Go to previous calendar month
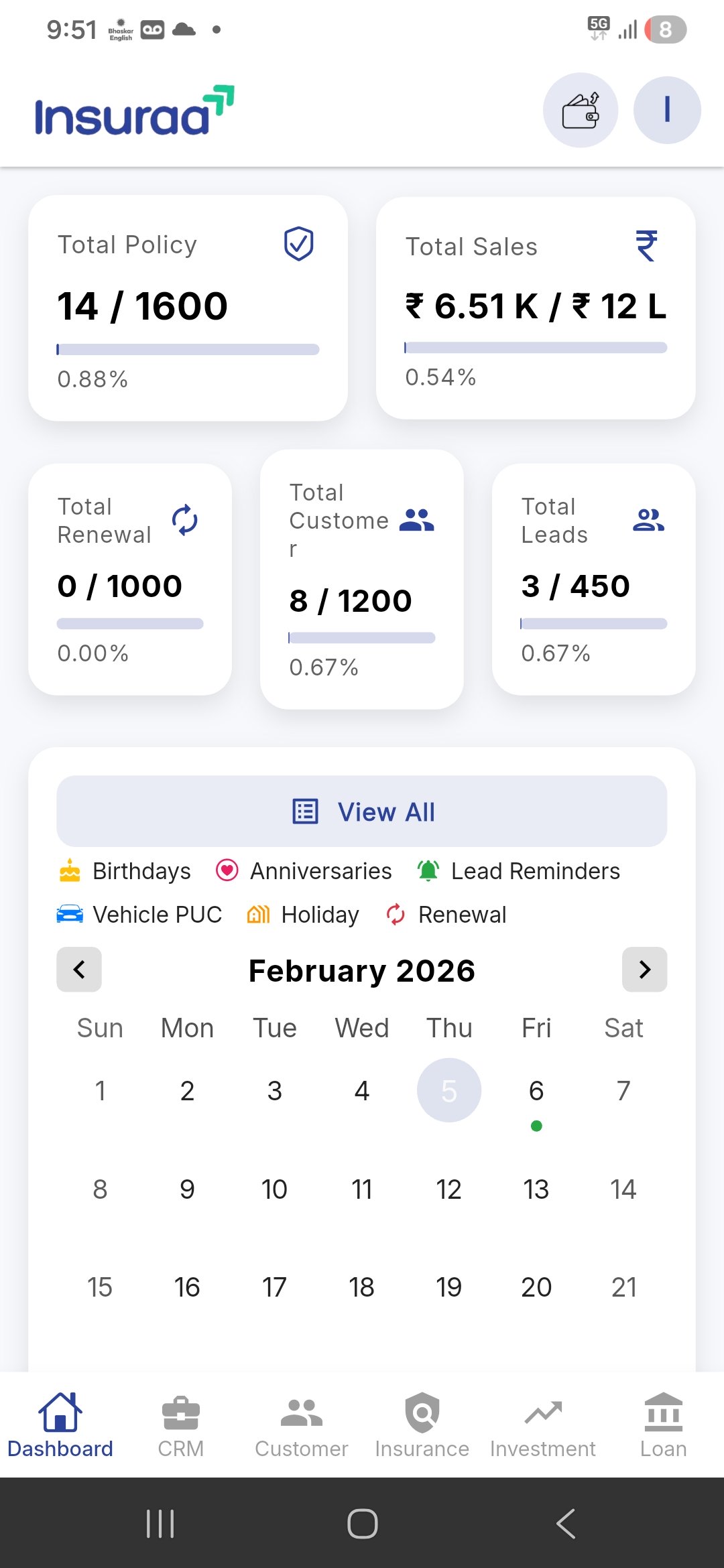The height and width of the screenshot is (1568, 724). [79, 969]
